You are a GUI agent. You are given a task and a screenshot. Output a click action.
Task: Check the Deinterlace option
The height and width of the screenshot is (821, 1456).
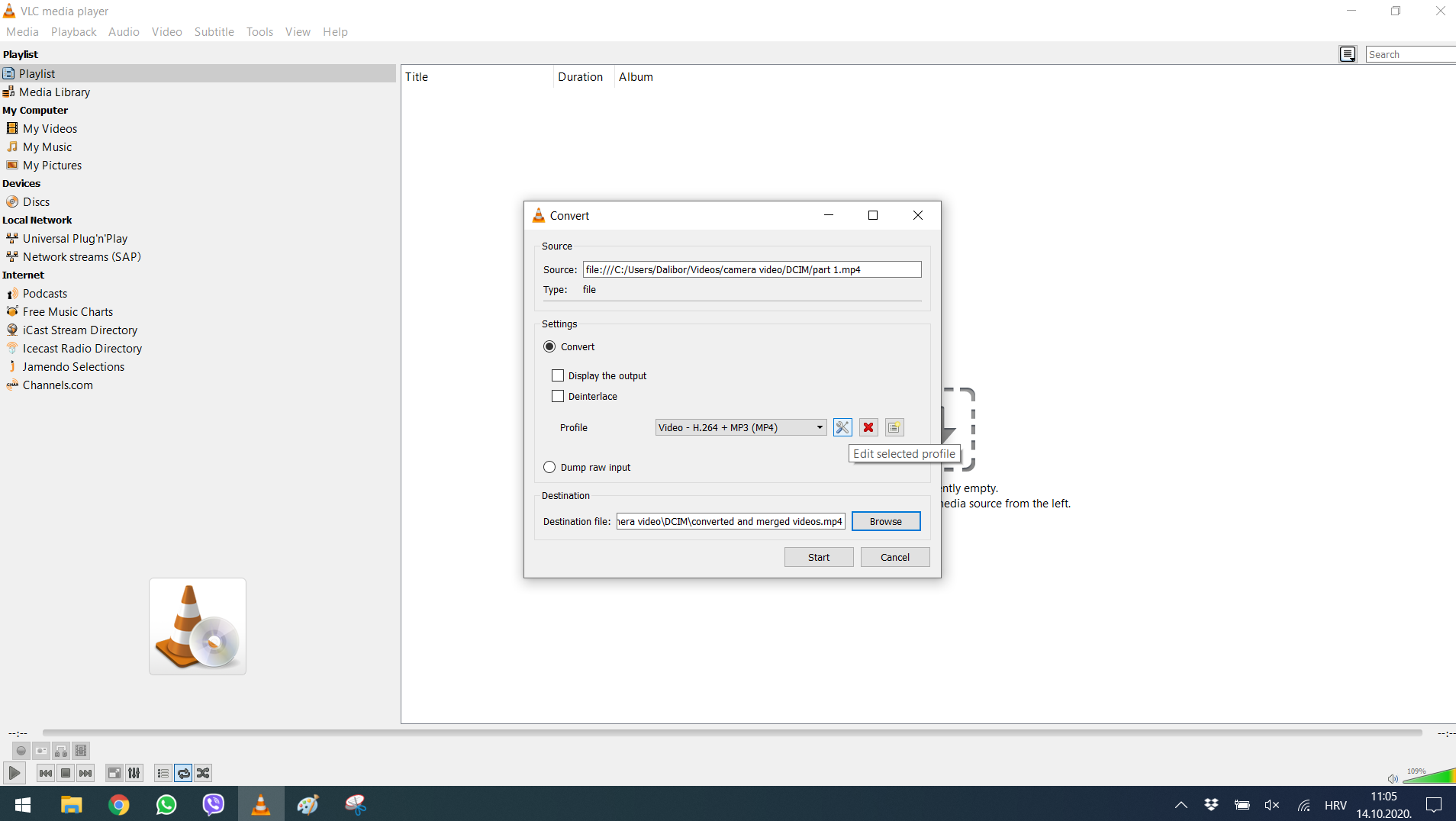(558, 396)
